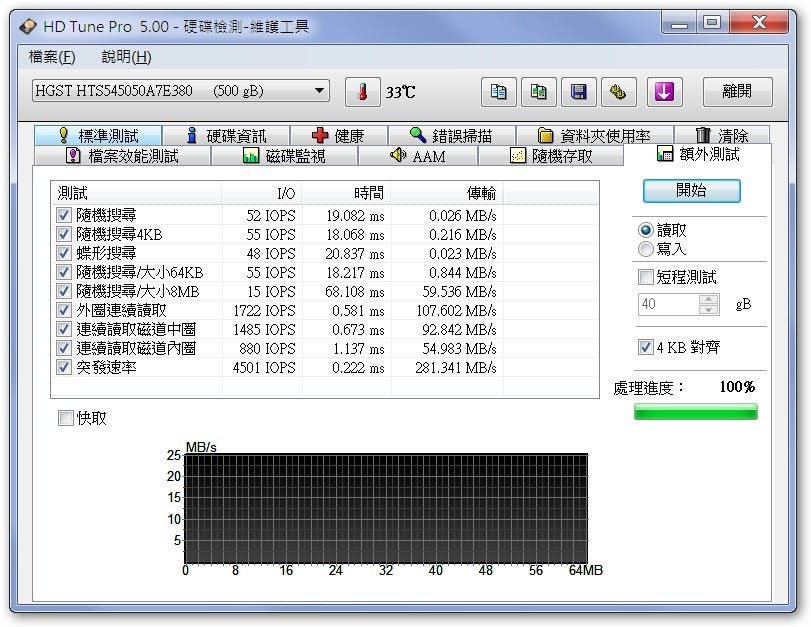Switch to the 錯誤掃描 error scan tab
Screen dimensions: 811x627
pos(450,136)
